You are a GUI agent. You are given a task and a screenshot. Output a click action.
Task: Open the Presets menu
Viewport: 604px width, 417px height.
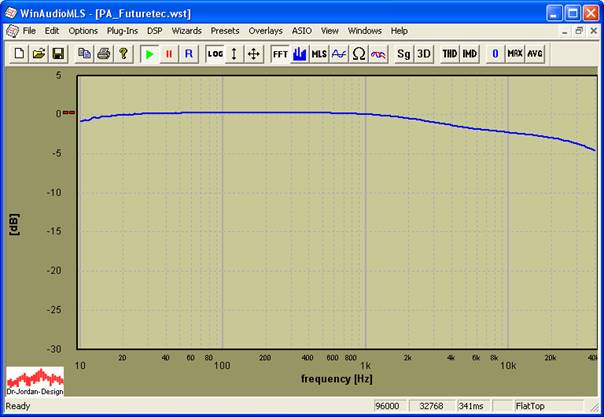(225, 31)
